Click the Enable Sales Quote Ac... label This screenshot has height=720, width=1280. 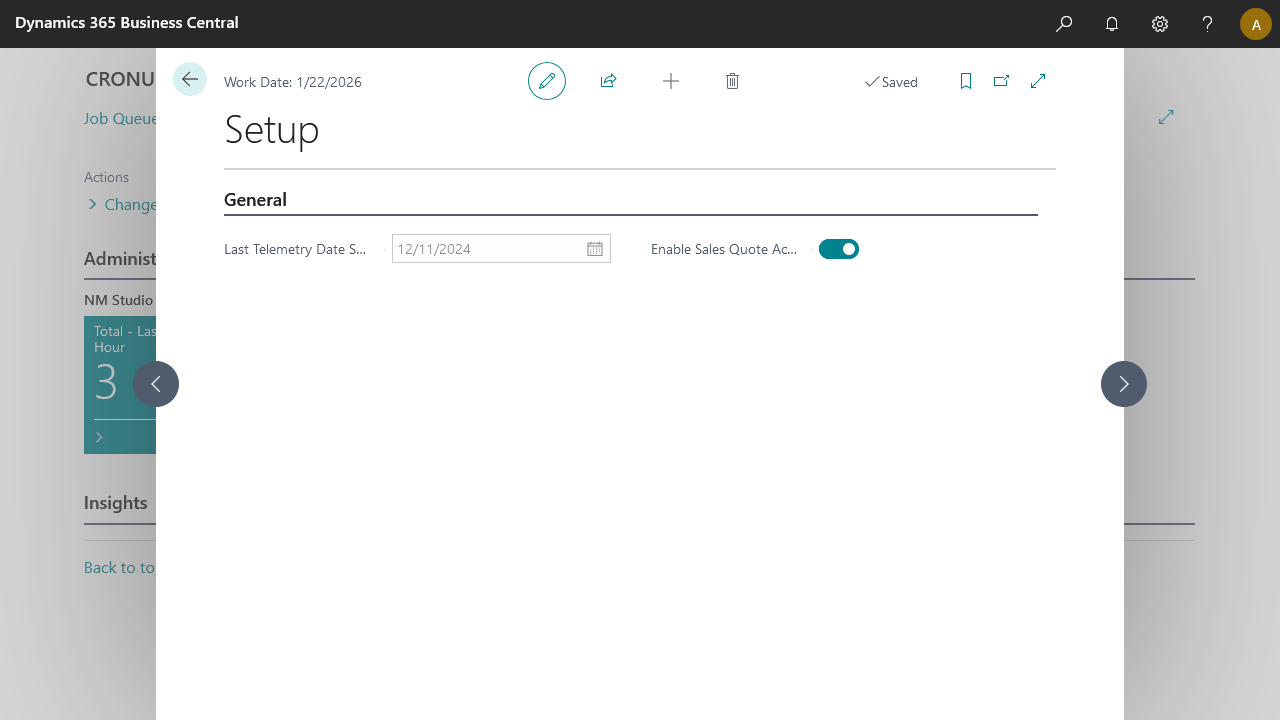(x=724, y=249)
